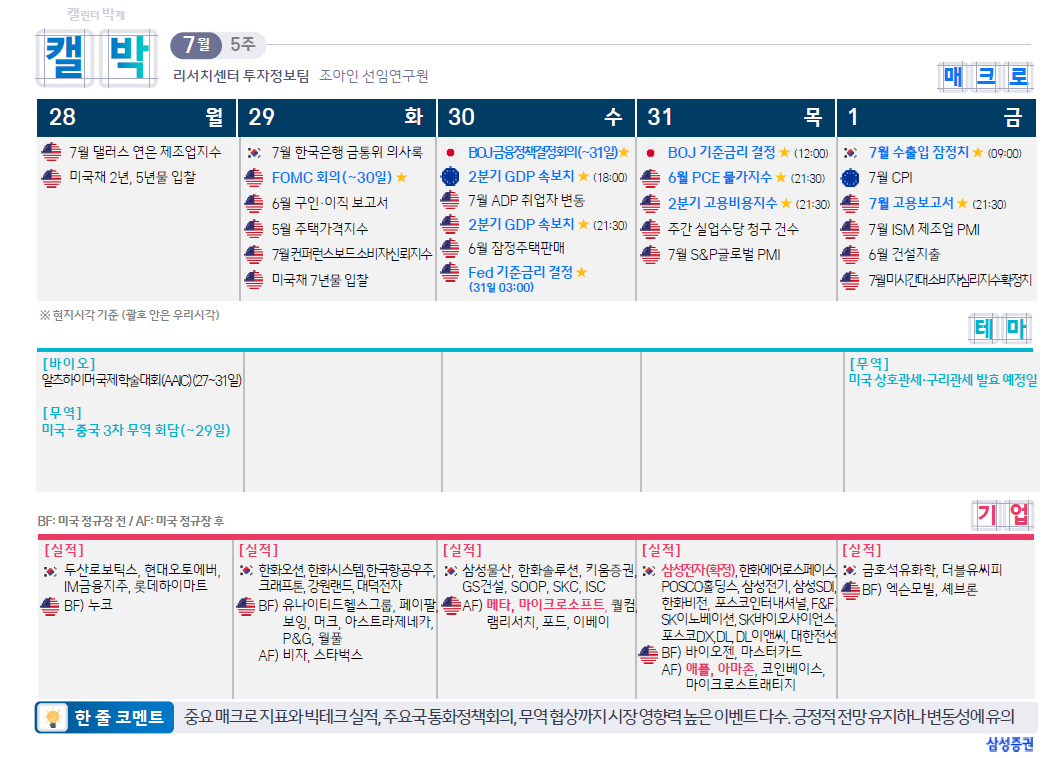Click the Korean flag beside 삼성전자(확정)
The width and height of the screenshot is (1055, 758).
point(648,570)
